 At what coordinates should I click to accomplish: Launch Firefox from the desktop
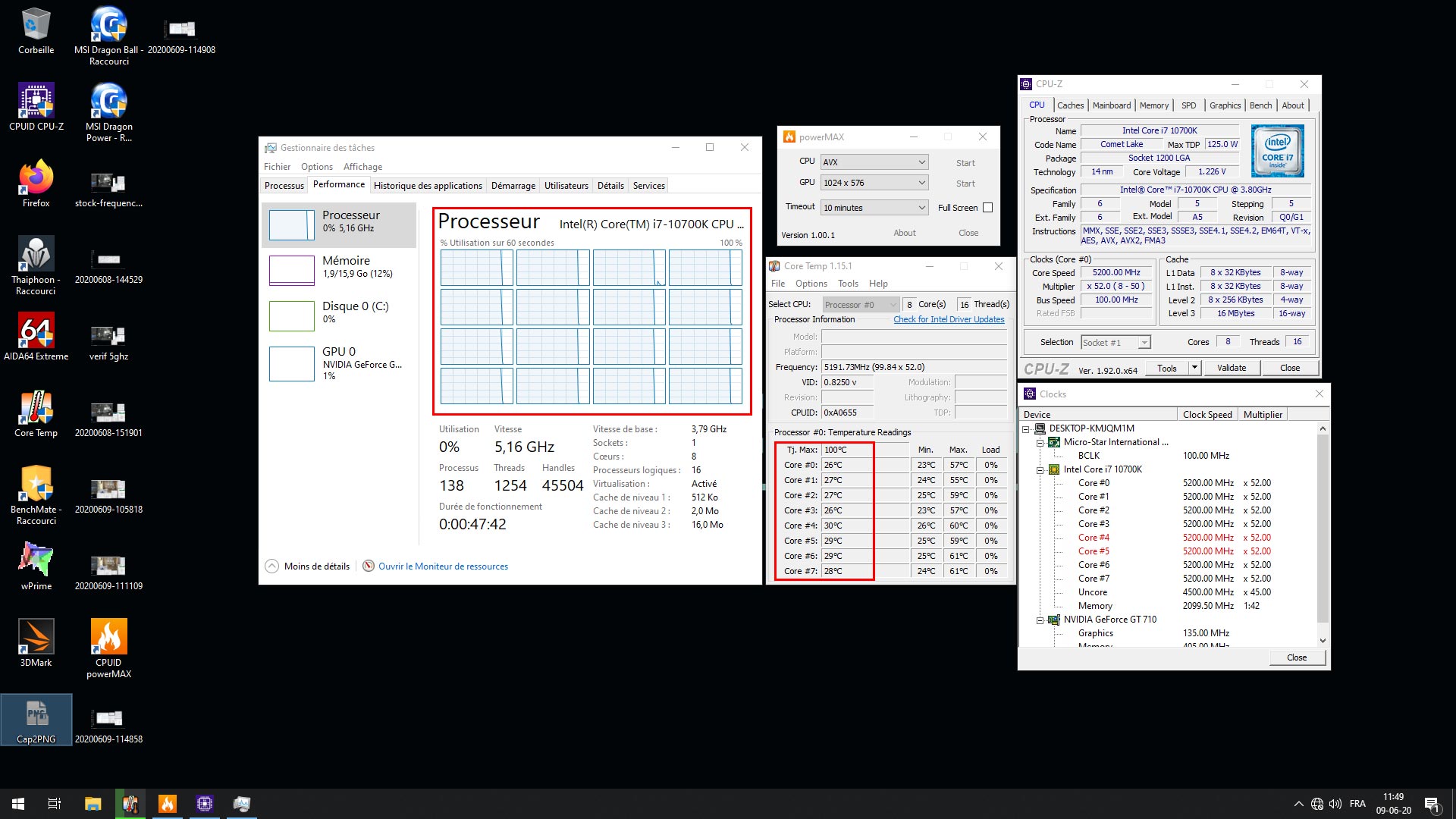click(x=36, y=184)
